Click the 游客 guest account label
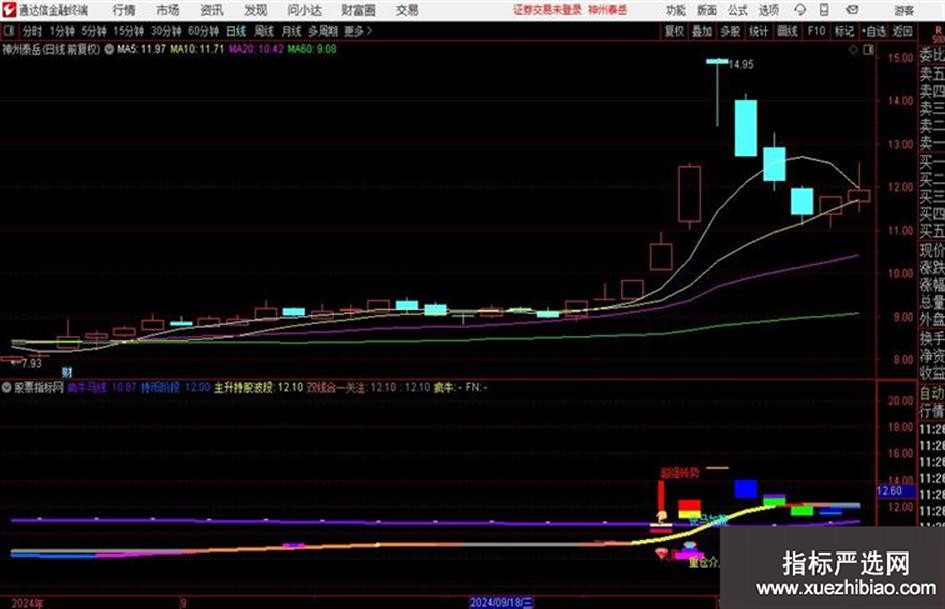 [x=903, y=10]
